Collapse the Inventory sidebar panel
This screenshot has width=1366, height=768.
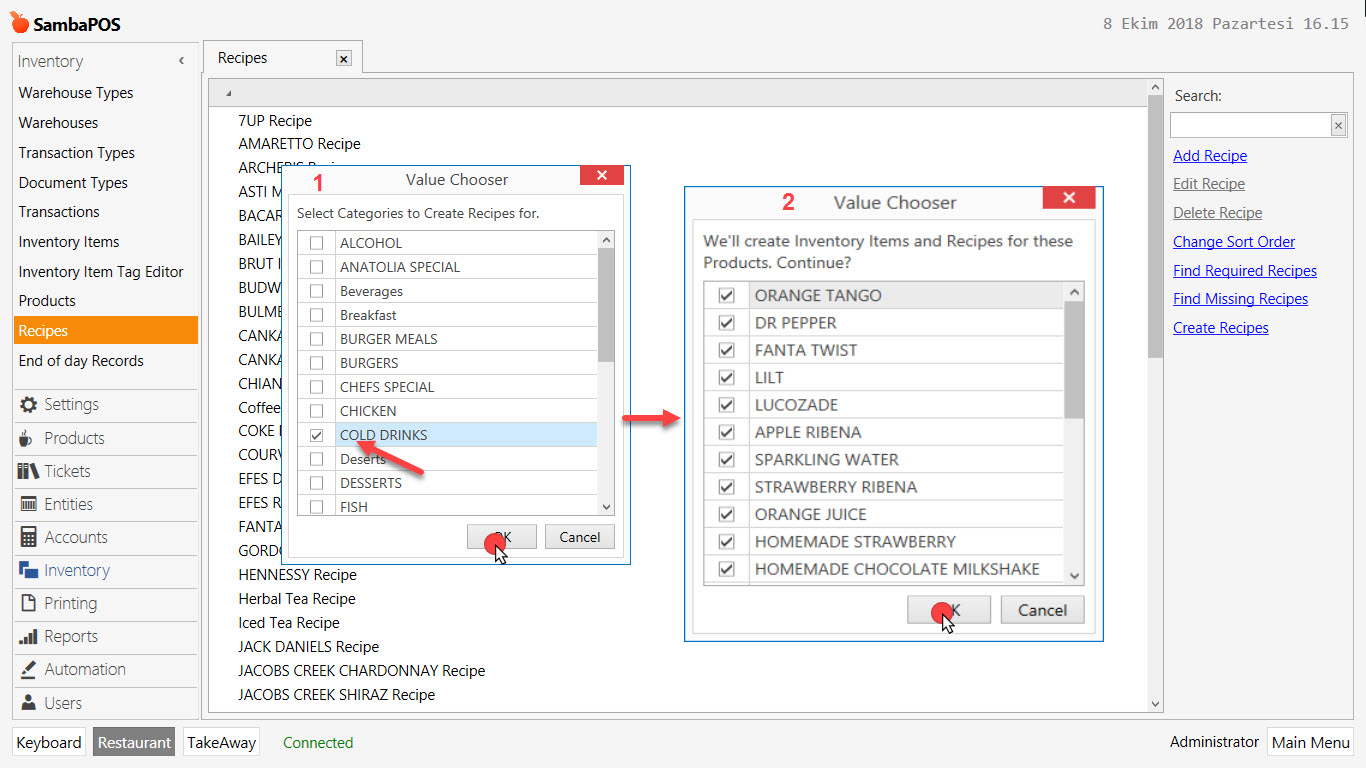pyautogui.click(x=181, y=60)
